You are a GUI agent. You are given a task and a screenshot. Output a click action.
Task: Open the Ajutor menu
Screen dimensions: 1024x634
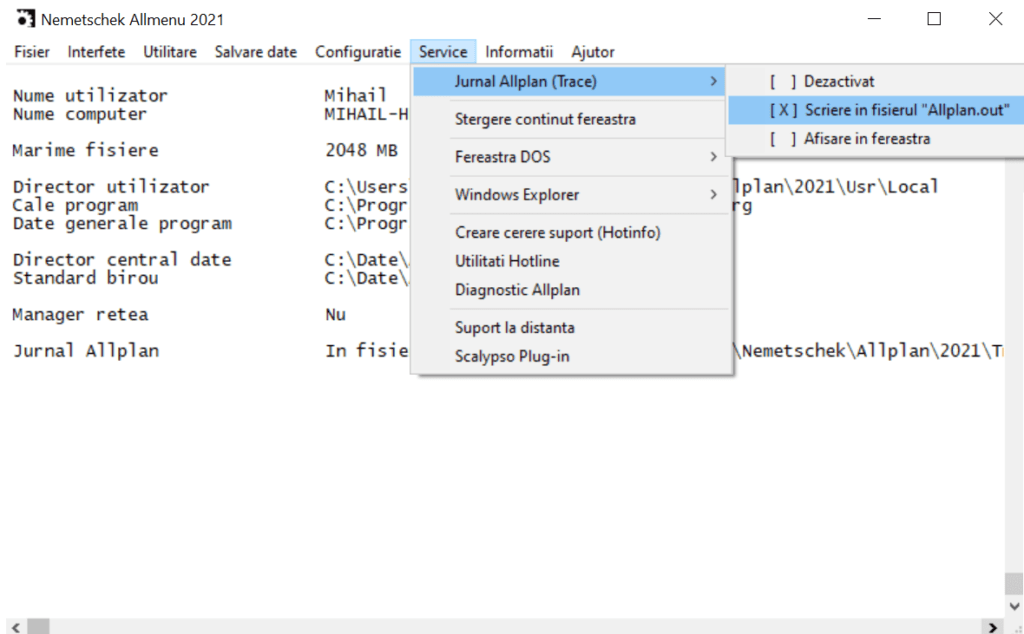coord(592,52)
